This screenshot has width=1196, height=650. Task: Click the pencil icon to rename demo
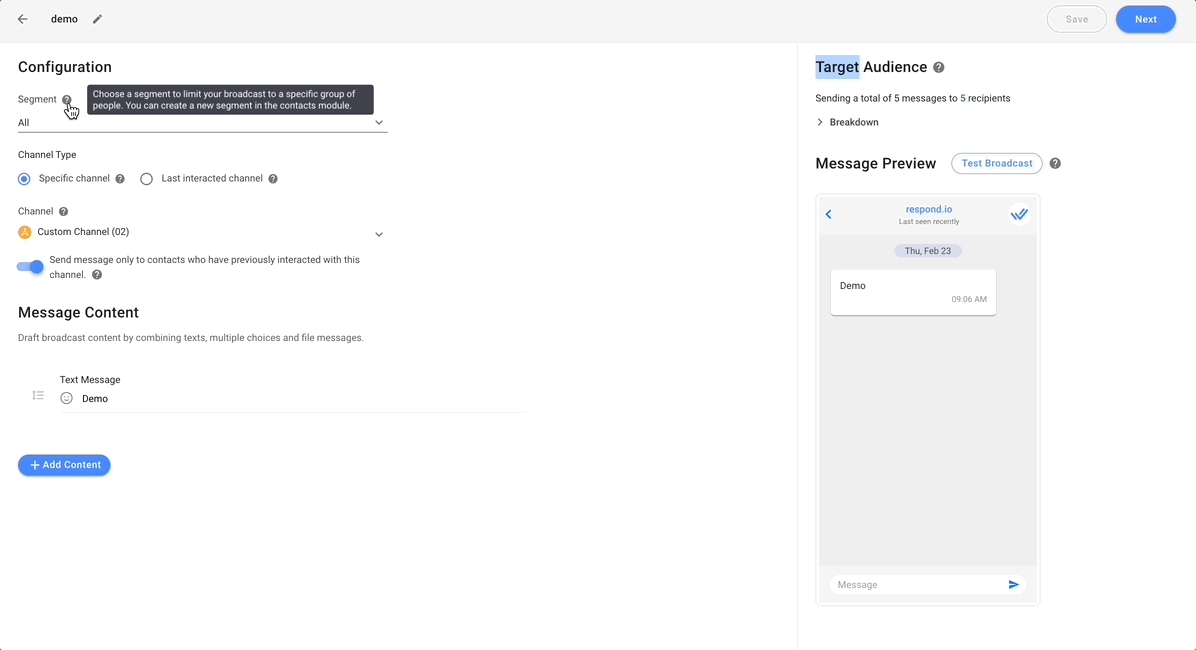pos(97,19)
